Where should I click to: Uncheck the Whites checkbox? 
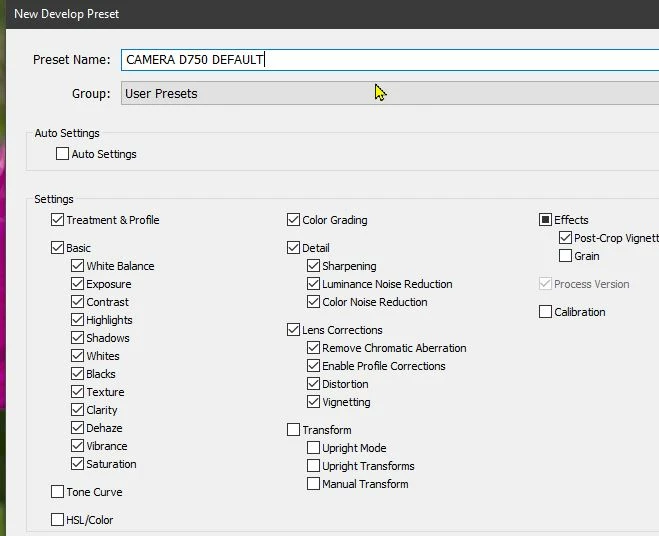tap(77, 356)
